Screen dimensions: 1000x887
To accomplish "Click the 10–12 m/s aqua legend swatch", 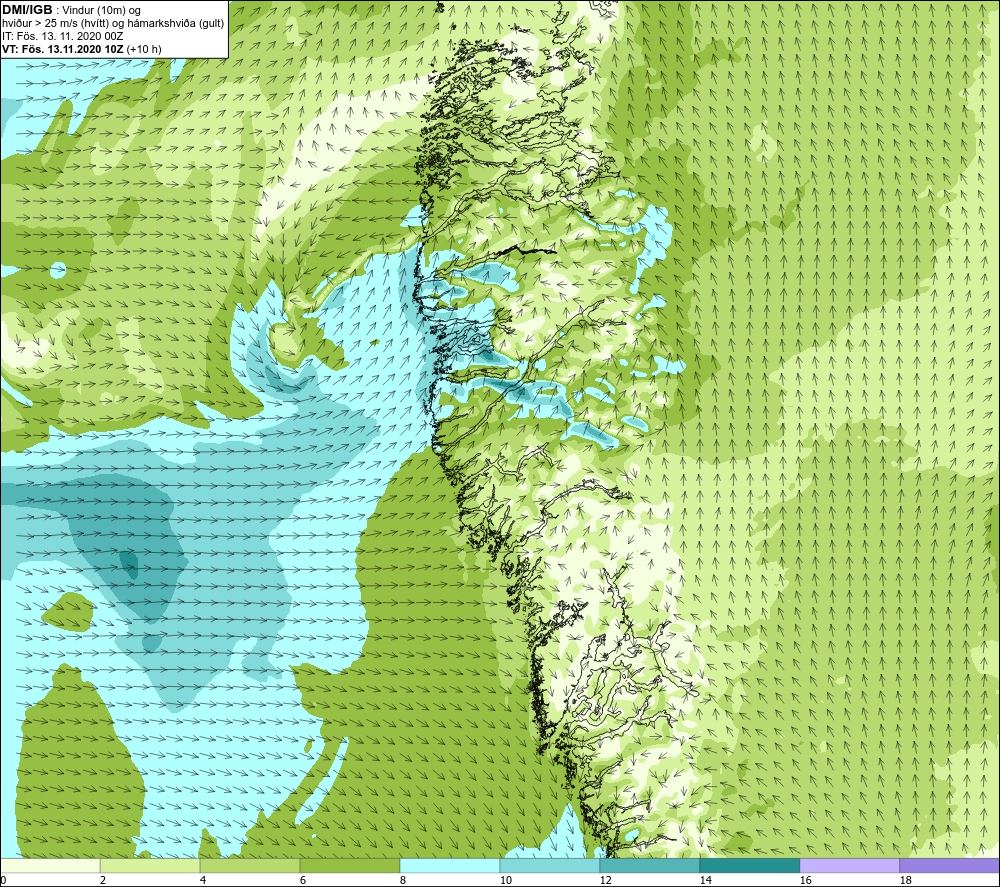I will click(x=550, y=865).
